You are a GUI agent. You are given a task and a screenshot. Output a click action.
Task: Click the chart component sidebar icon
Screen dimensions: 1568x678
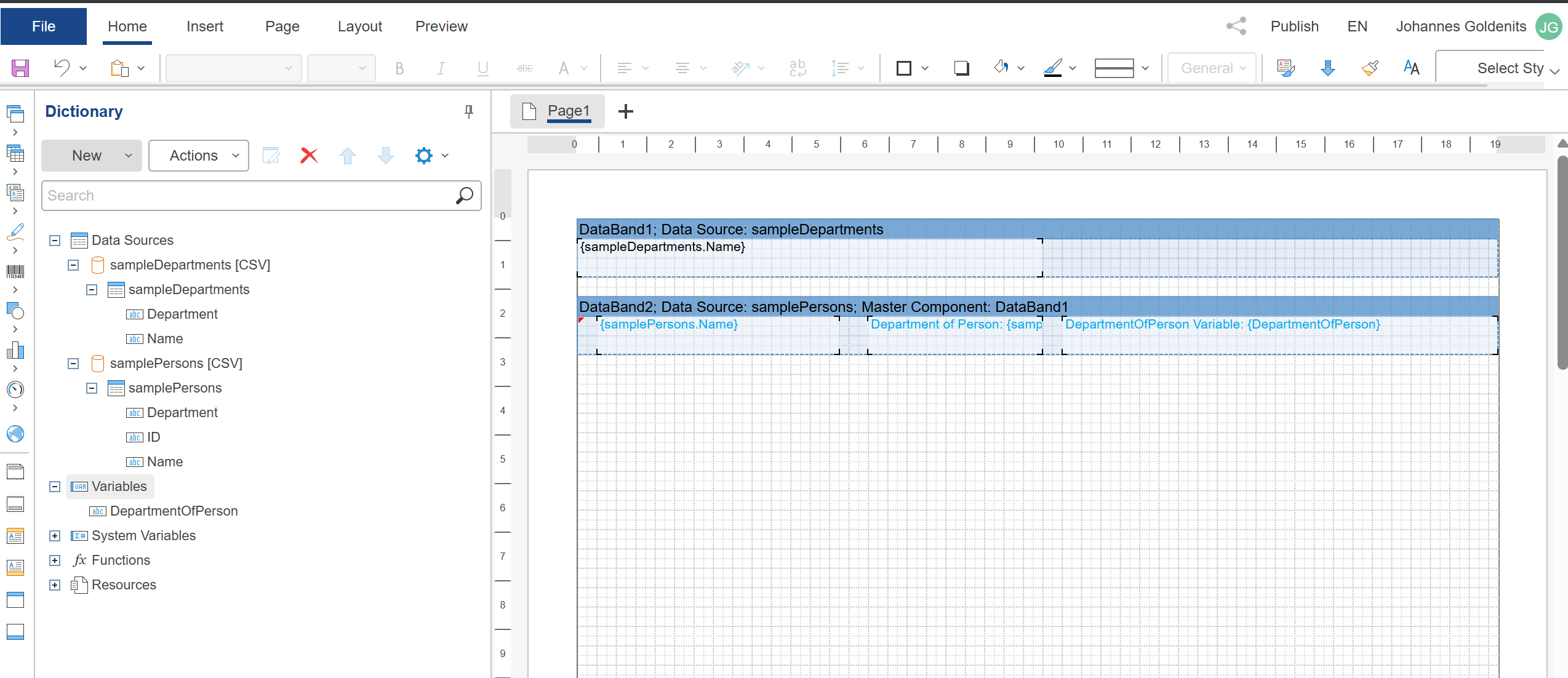15,350
